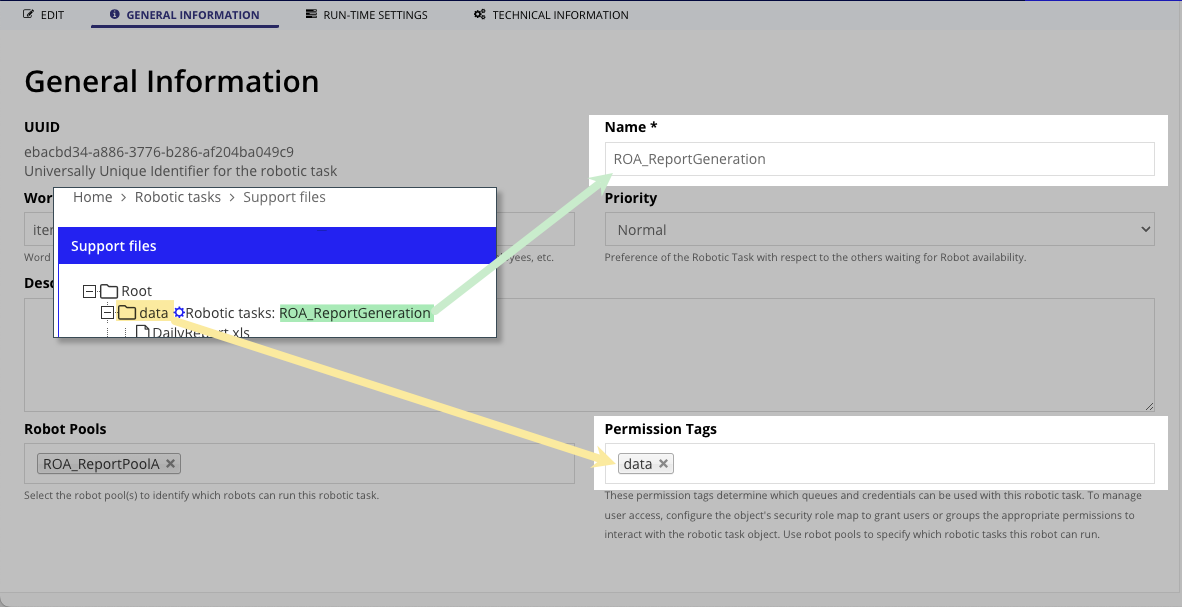
Task: Click the yellow-highlighted data folder icon
Action: (x=128, y=313)
